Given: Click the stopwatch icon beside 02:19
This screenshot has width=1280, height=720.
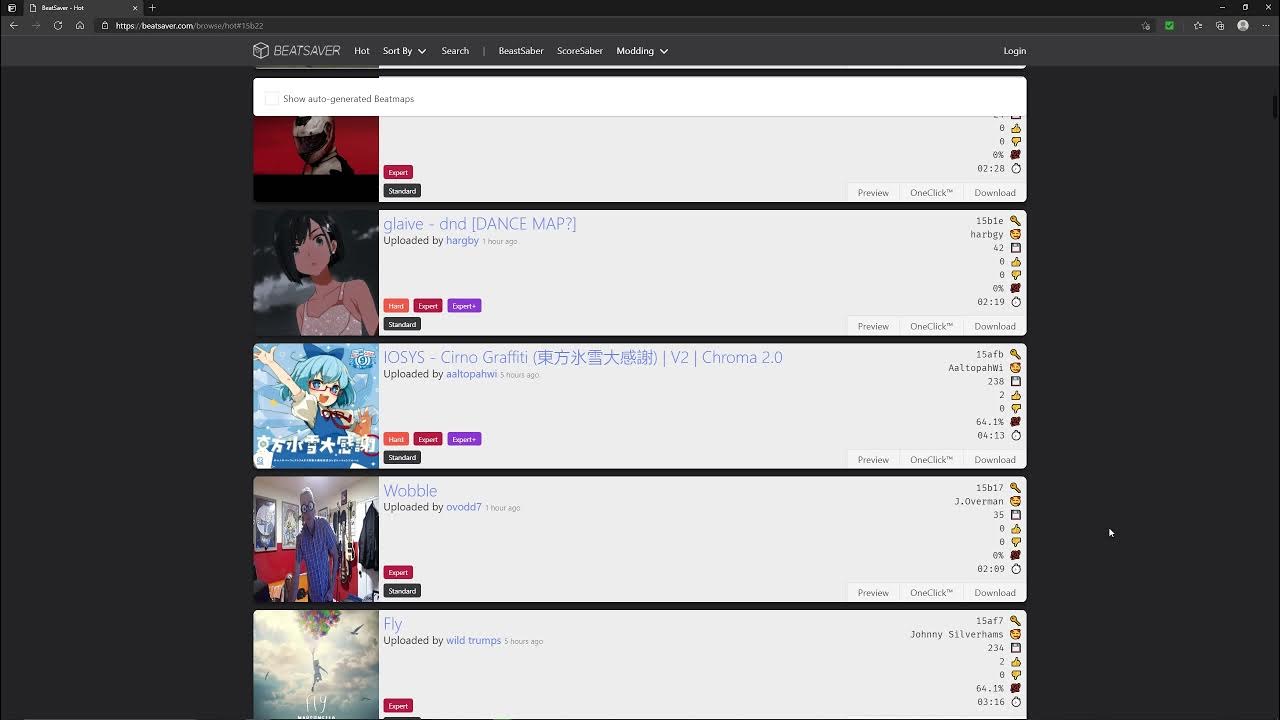Looking at the screenshot, I should pos(1015,302).
